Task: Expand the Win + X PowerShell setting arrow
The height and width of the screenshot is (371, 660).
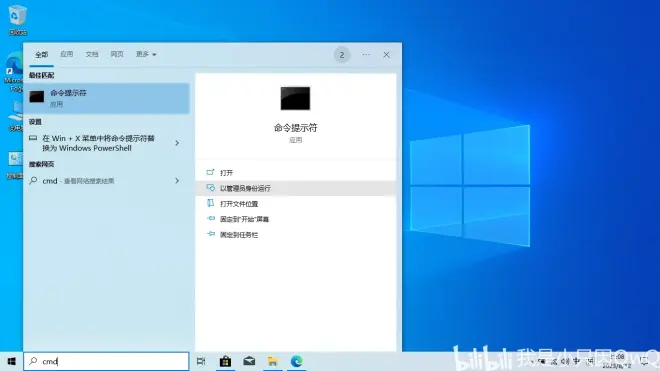Action: (177, 143)
